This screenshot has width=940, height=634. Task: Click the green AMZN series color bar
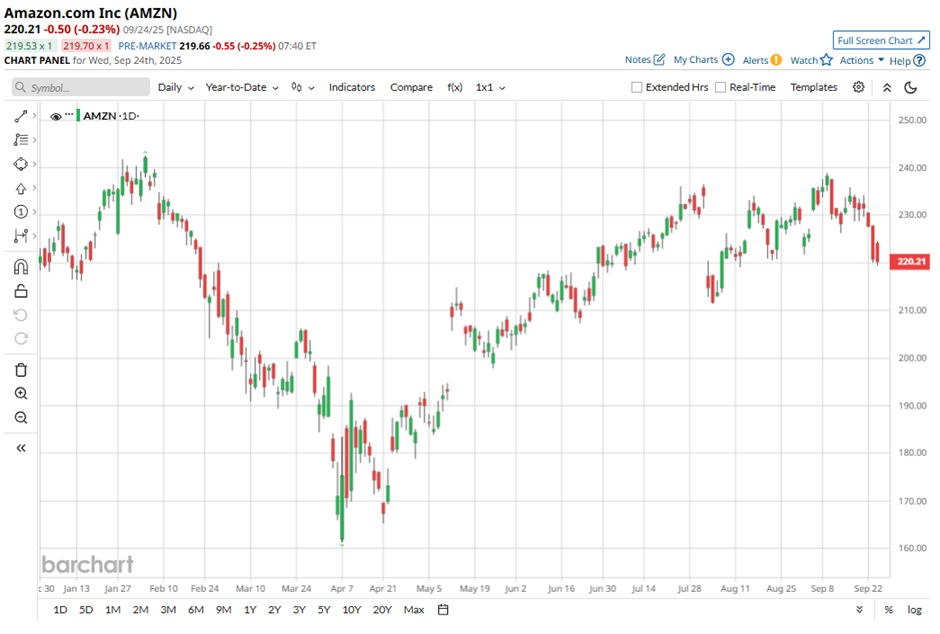[x=78, y=115]
